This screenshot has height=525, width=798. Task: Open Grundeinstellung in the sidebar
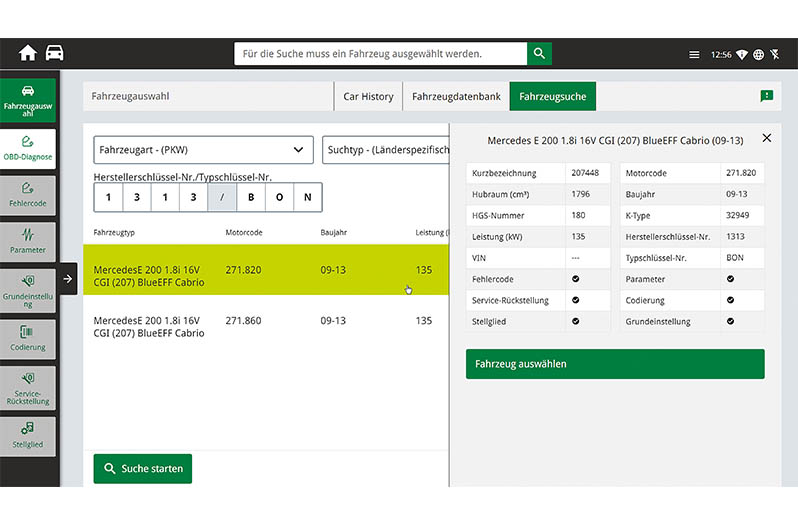28,290
